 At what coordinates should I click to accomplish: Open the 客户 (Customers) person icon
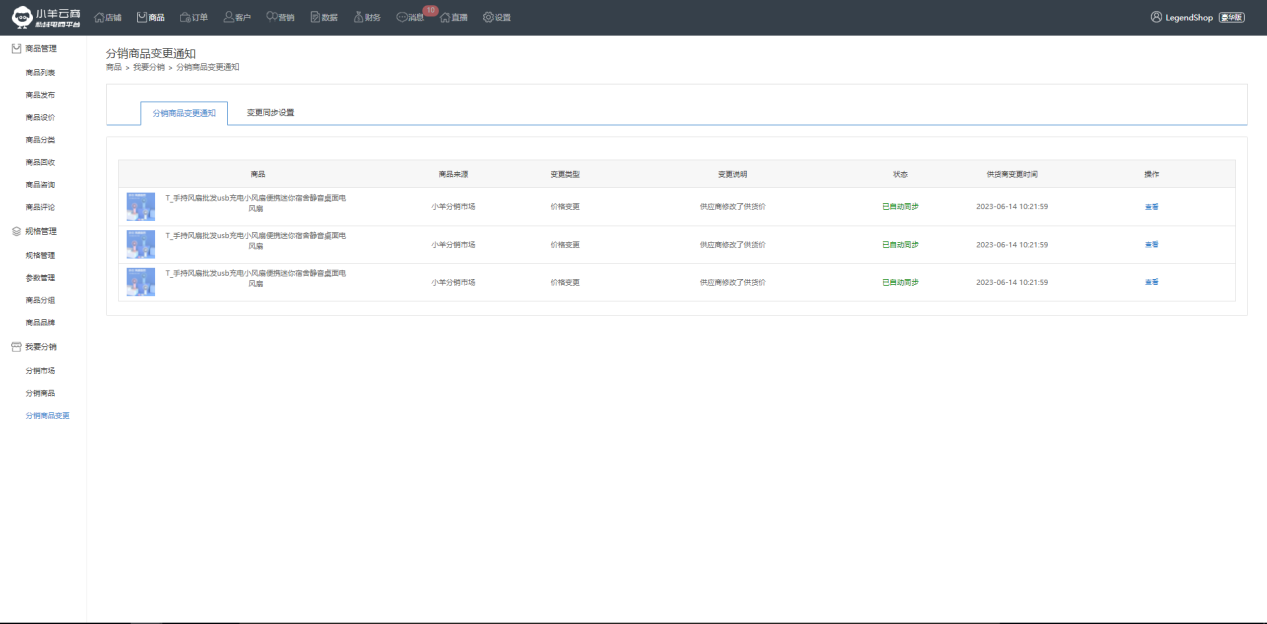coord(229,17)
